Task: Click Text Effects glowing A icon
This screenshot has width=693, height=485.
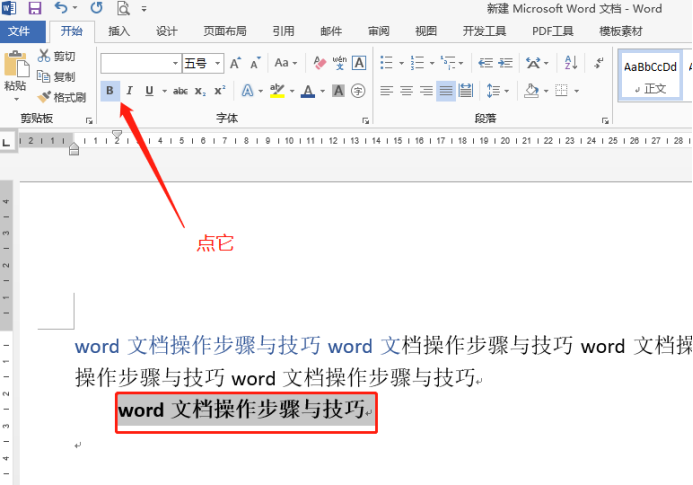Action: (248, 91)
